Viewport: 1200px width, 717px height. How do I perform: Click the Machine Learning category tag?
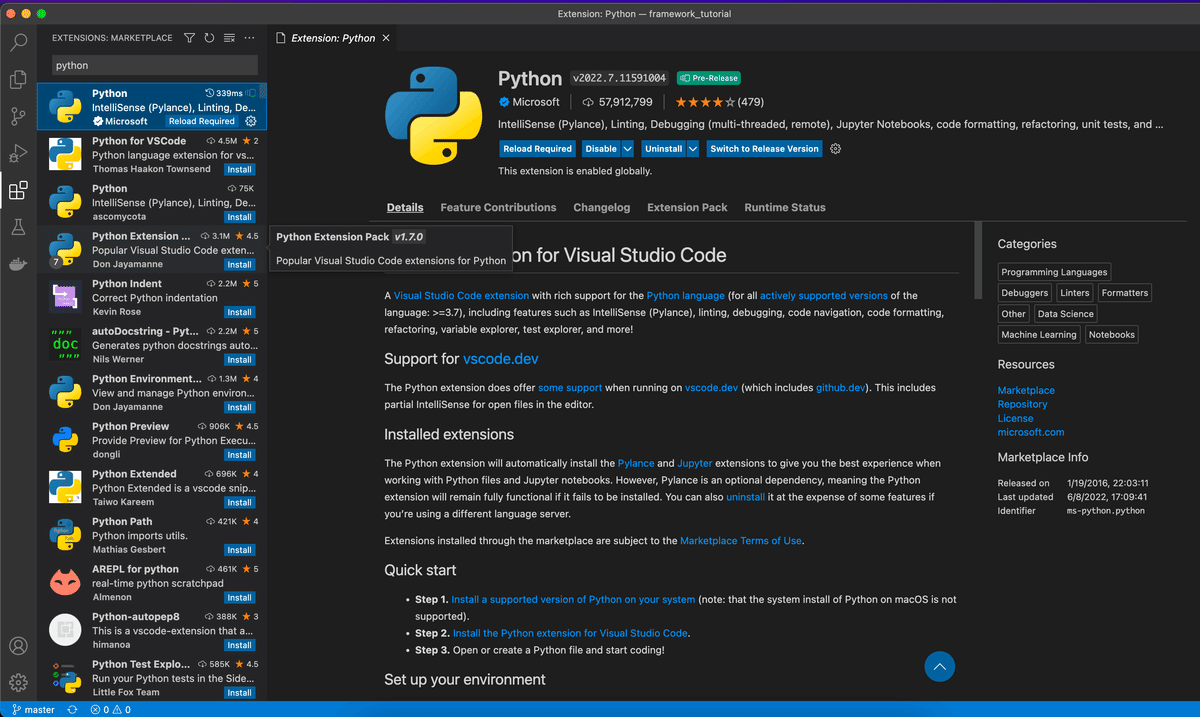(1039, 335)
